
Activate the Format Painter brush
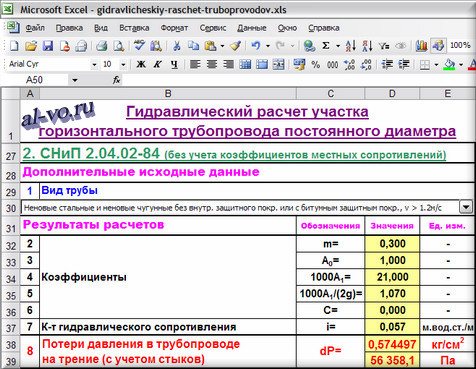pyautogui.click(x=235, y=46)
